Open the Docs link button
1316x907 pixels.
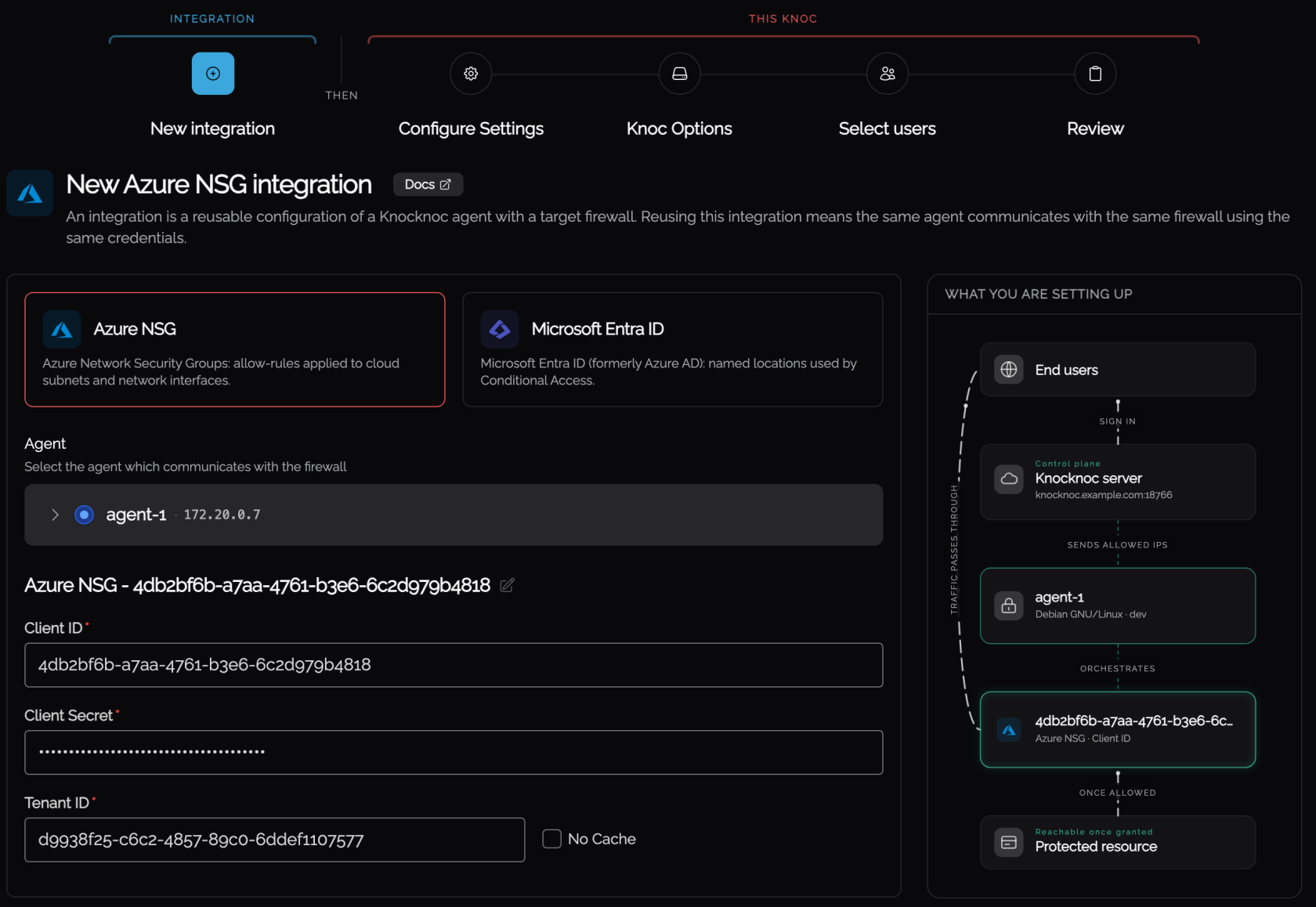tap(428, 185)
